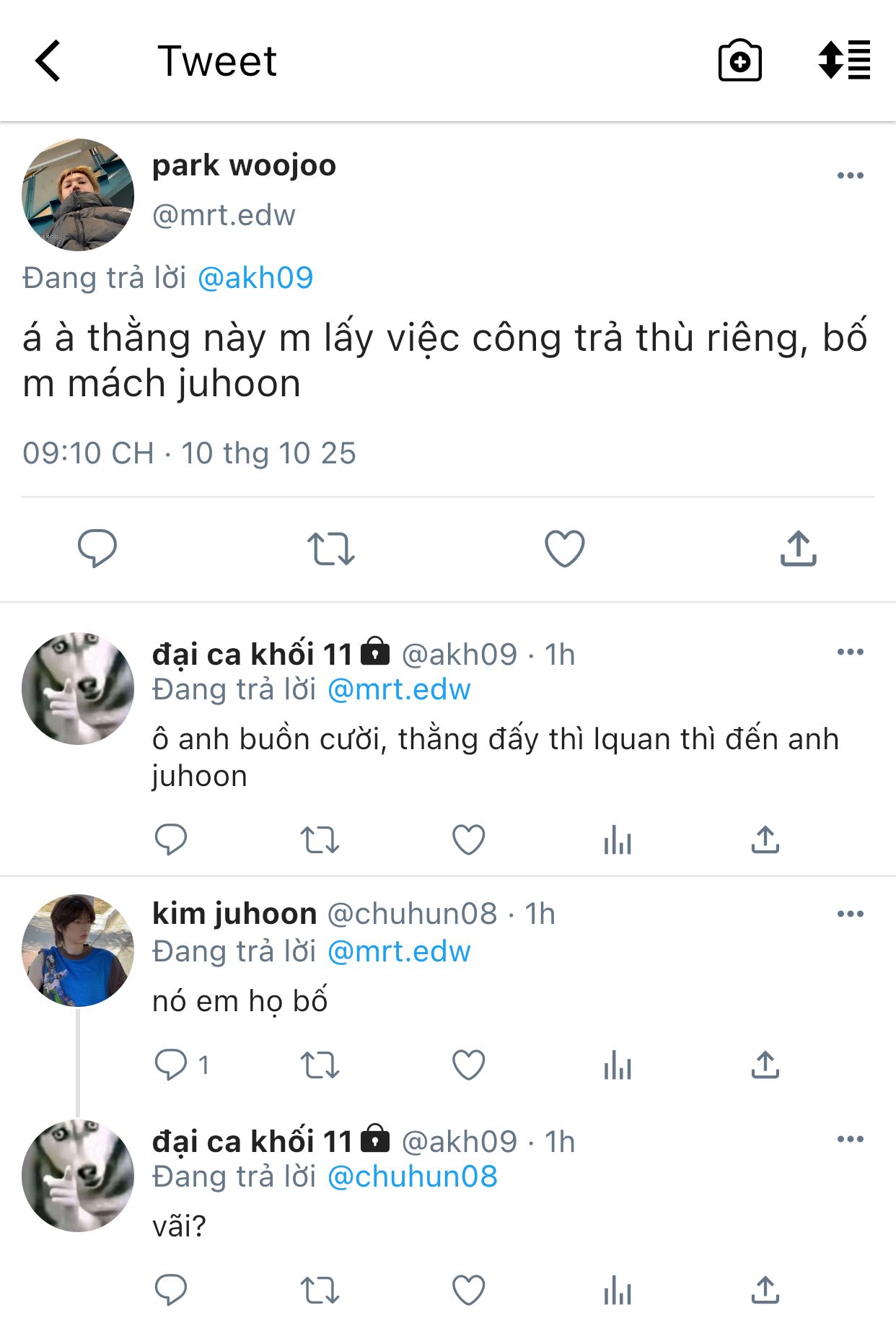Open the camera icon in header

pos(739,61)
